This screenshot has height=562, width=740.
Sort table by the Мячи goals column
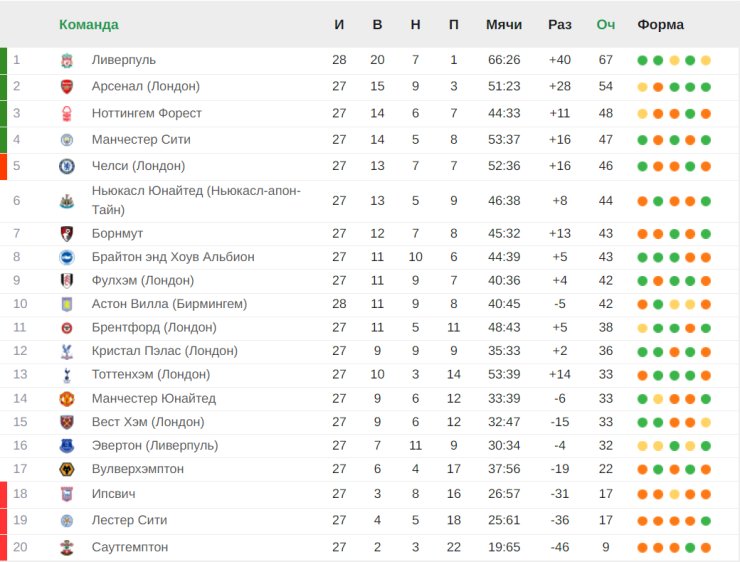pyautogui.click(x=503, y=24)
